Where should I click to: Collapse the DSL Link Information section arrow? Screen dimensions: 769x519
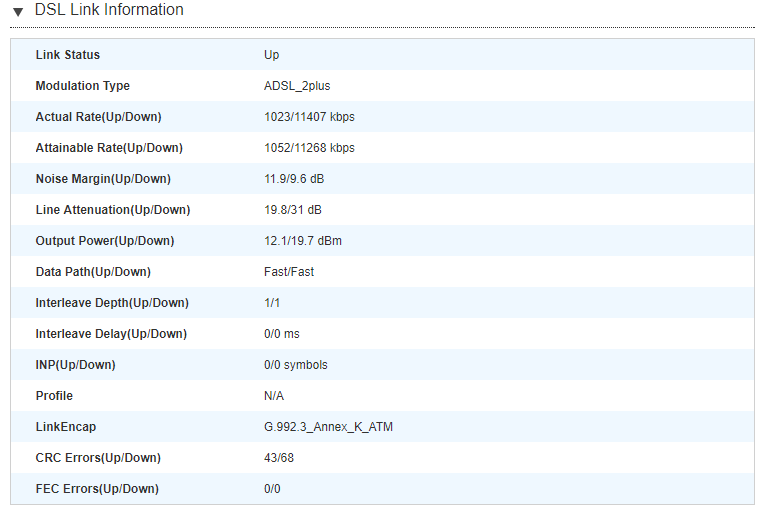pyautogui.click(x=18, y=11)
